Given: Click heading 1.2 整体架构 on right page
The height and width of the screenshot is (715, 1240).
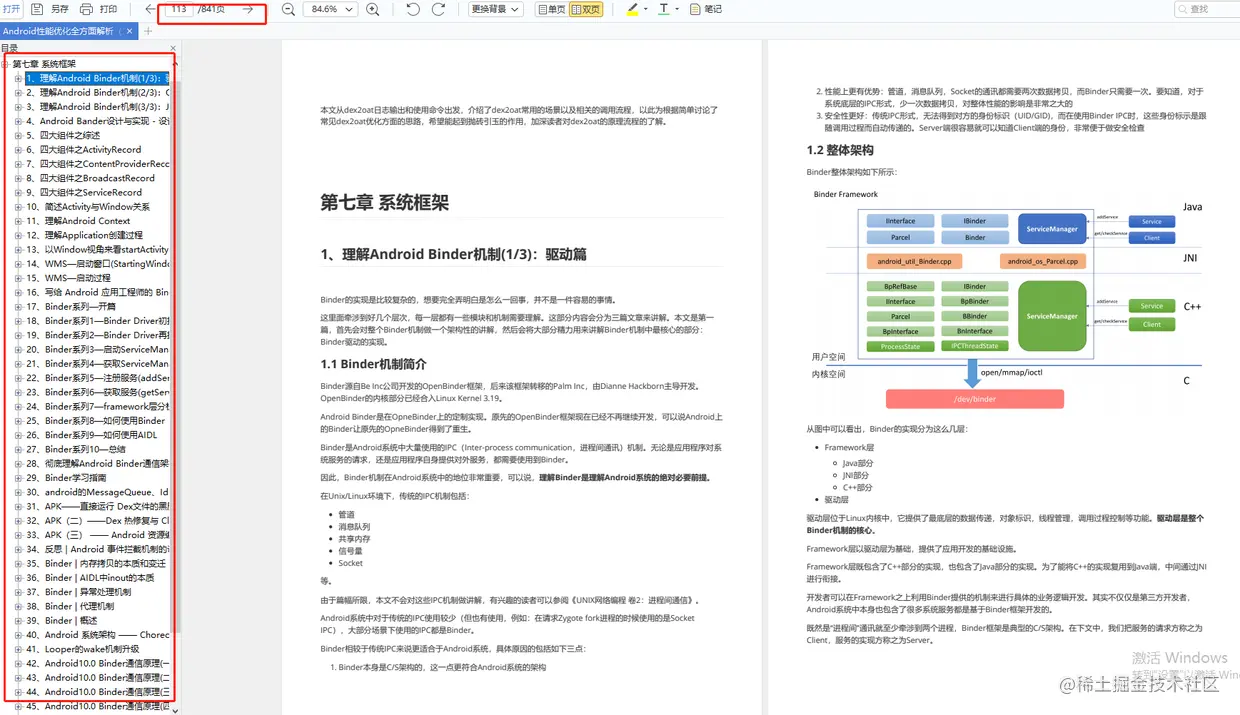Looking at the screenshot, I should tap(840, 151).
